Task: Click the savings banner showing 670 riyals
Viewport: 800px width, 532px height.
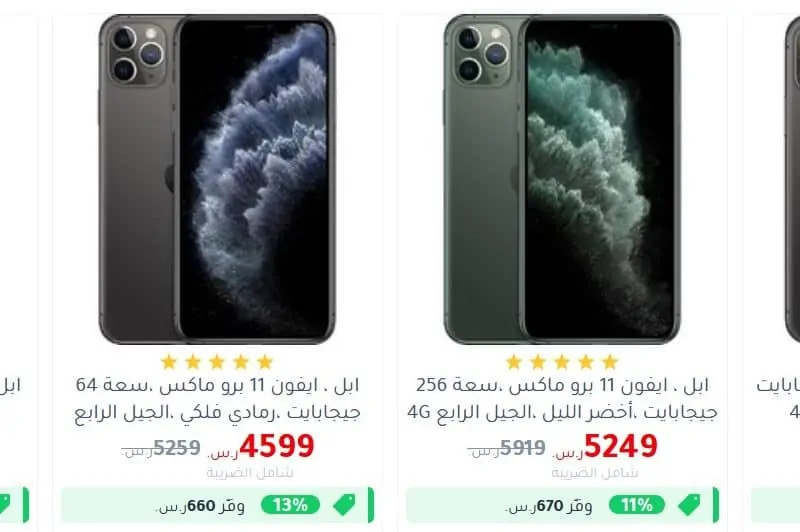Action: [x=562, y=505]
